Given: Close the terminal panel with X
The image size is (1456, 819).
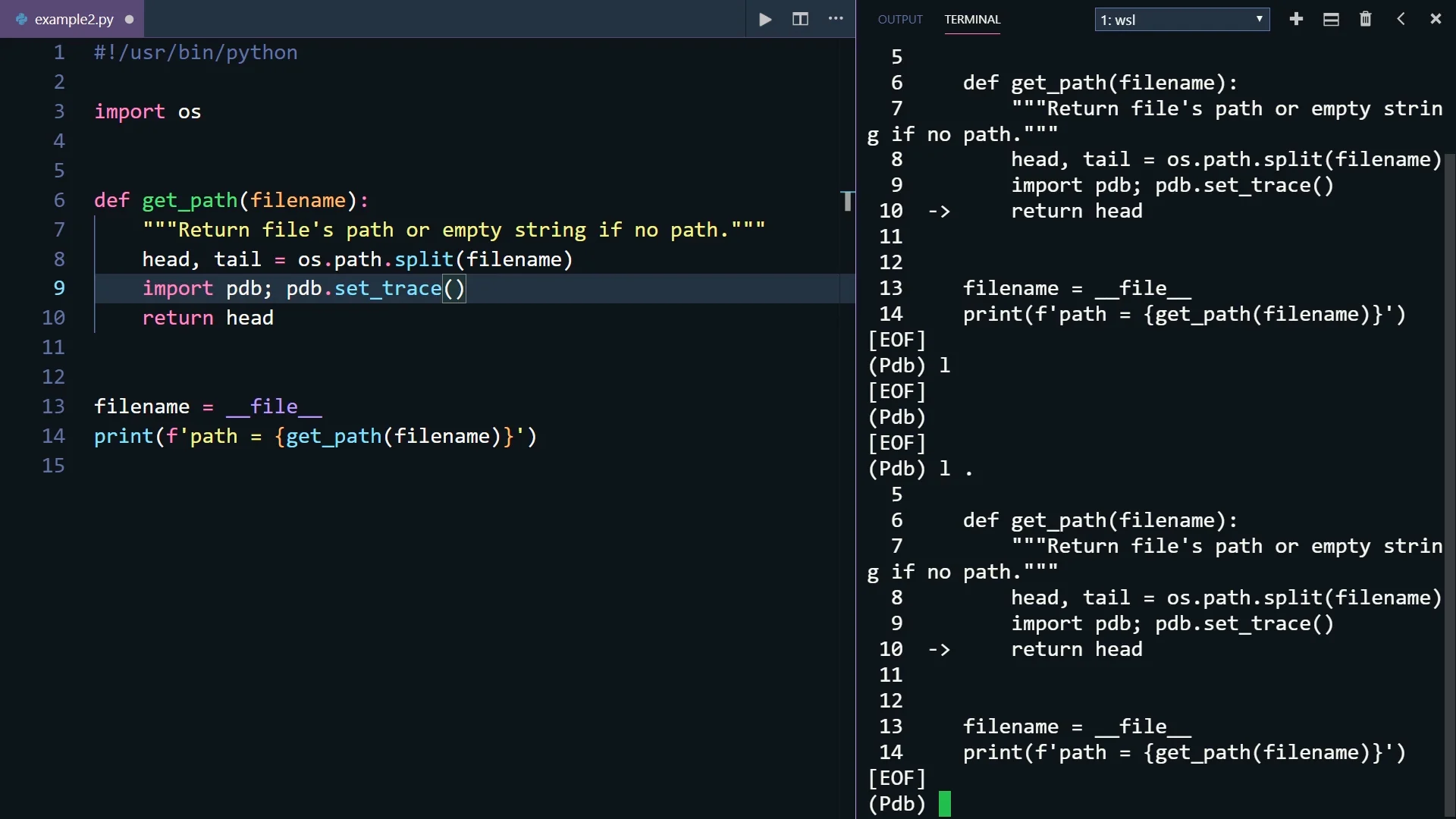Looking at the screenshot, I should (x=1436, y=20).
